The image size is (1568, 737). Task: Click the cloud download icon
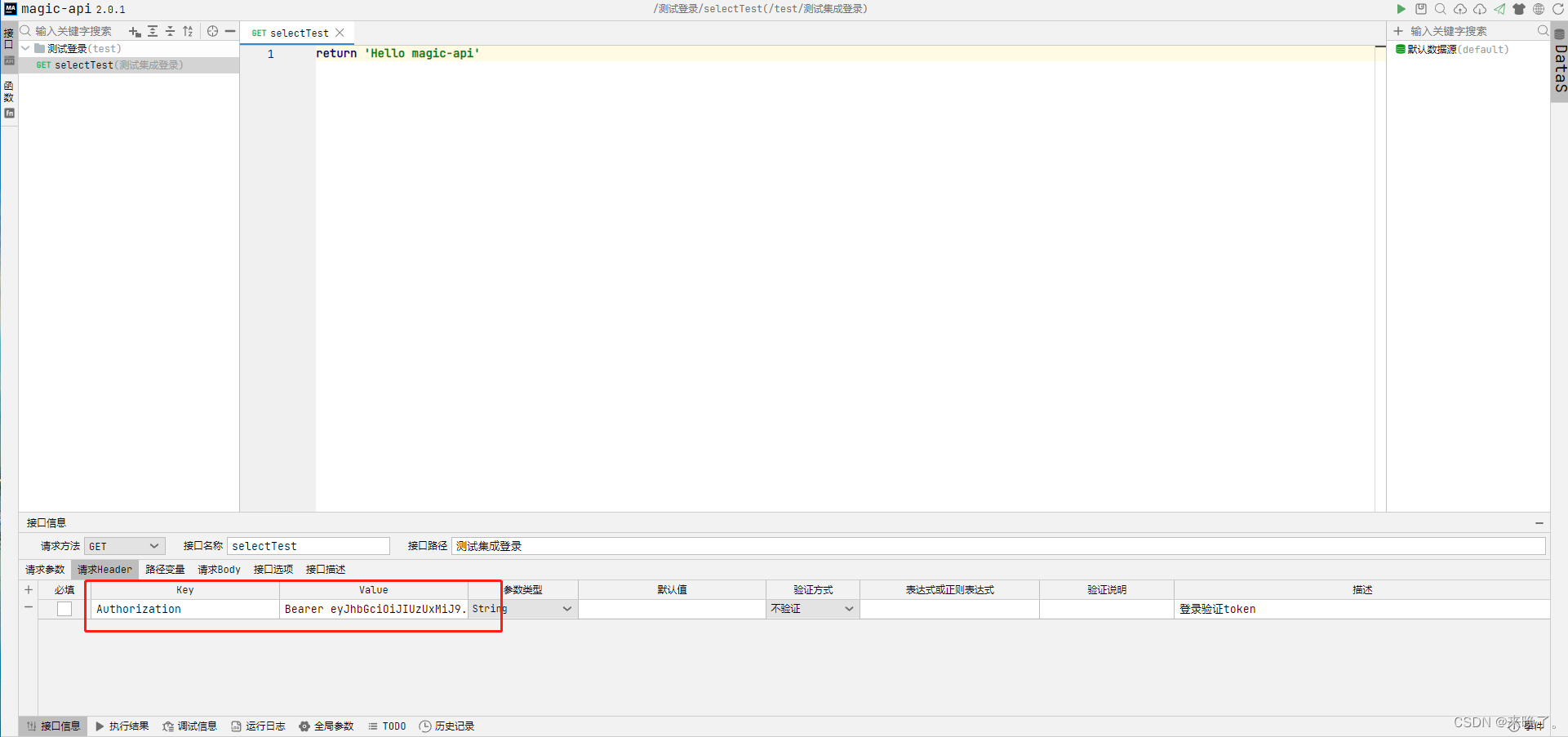coord(1480,9)
